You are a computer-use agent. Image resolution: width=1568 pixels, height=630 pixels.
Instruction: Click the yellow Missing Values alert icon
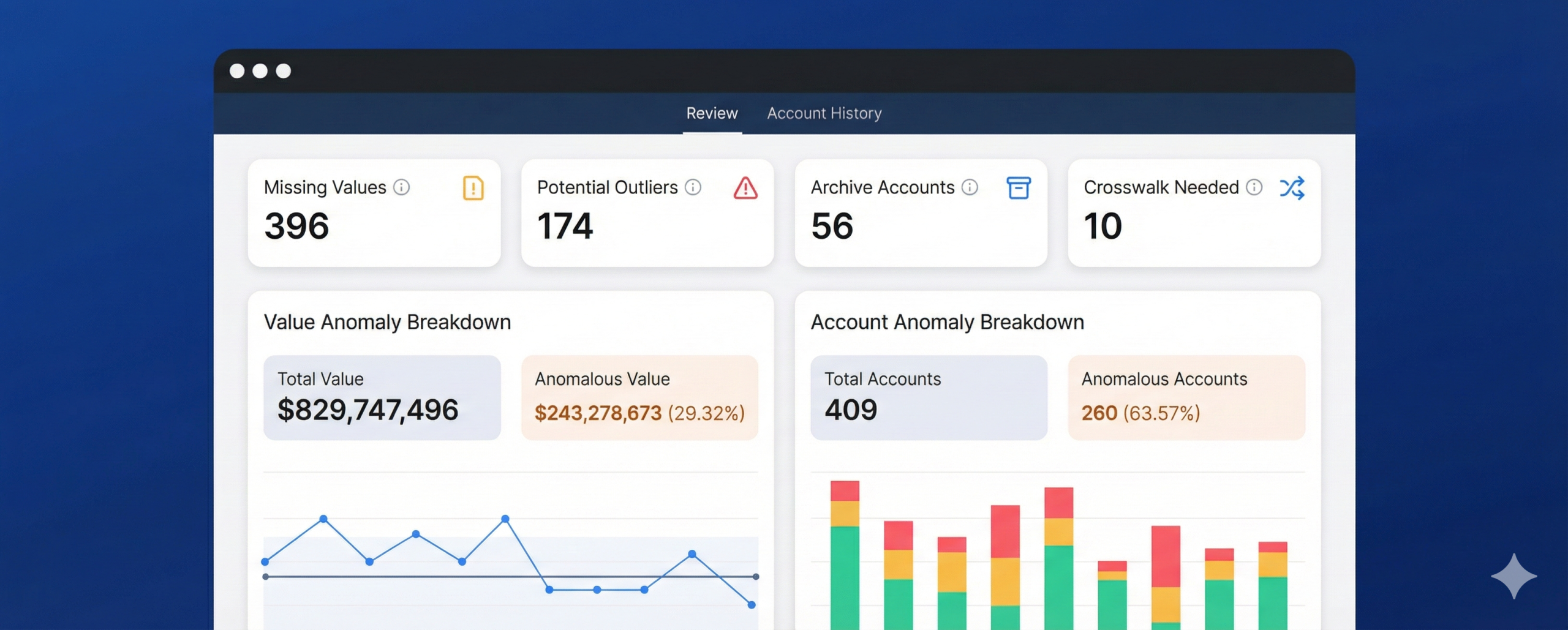coord(473,188)
